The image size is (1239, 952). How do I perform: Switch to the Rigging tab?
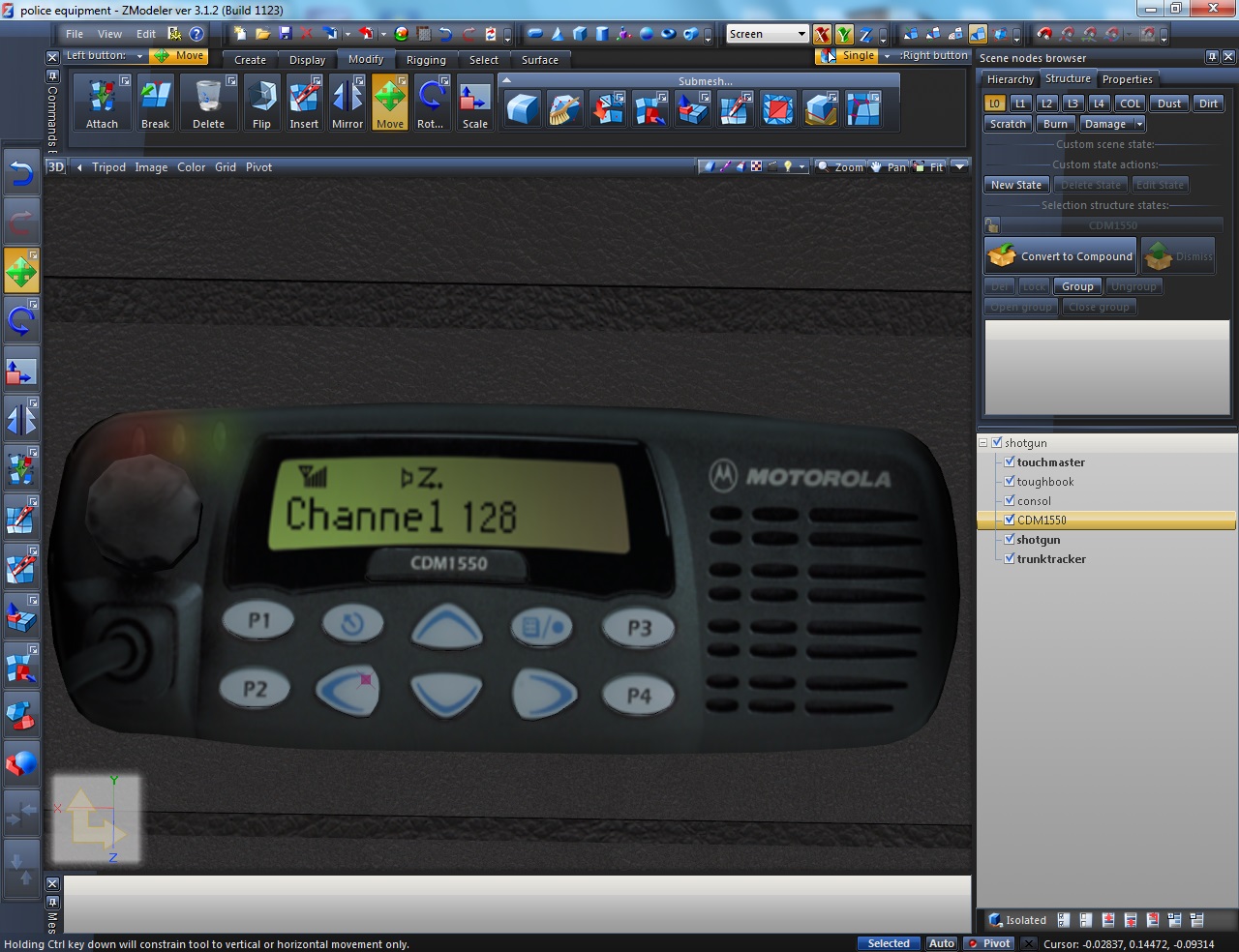point(426,60)
